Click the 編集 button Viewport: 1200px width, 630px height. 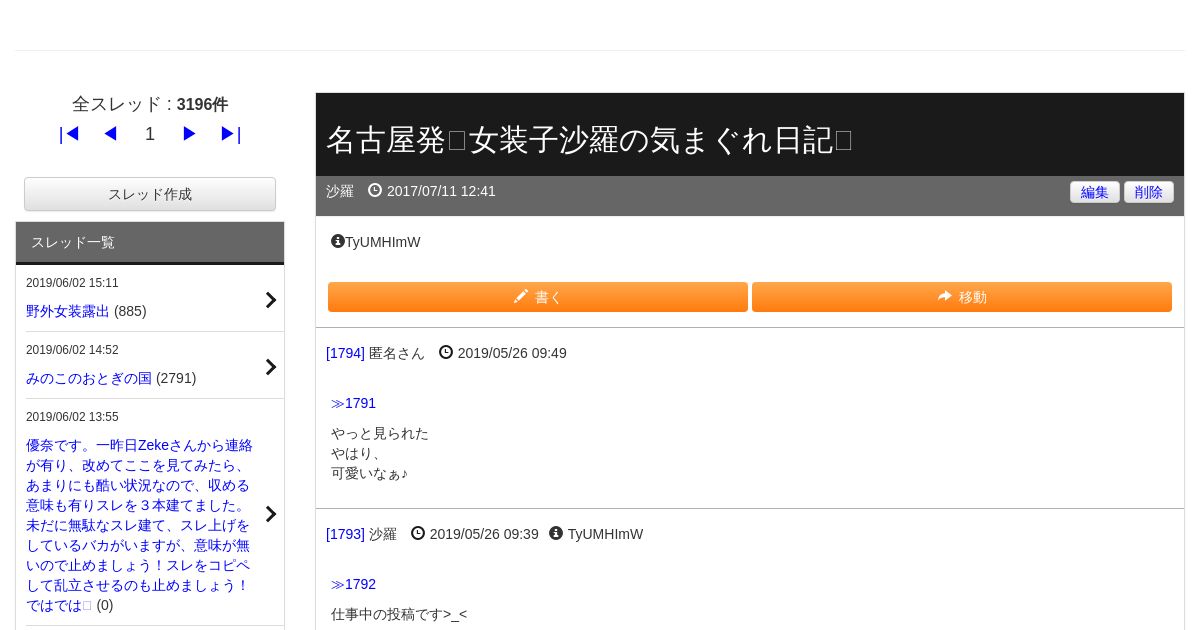click(1095, 192)
